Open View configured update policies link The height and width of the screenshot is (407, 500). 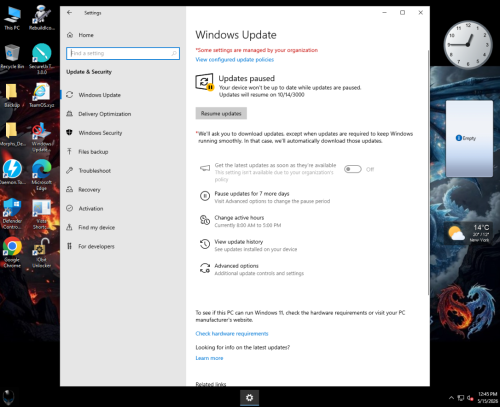point(235,60)
